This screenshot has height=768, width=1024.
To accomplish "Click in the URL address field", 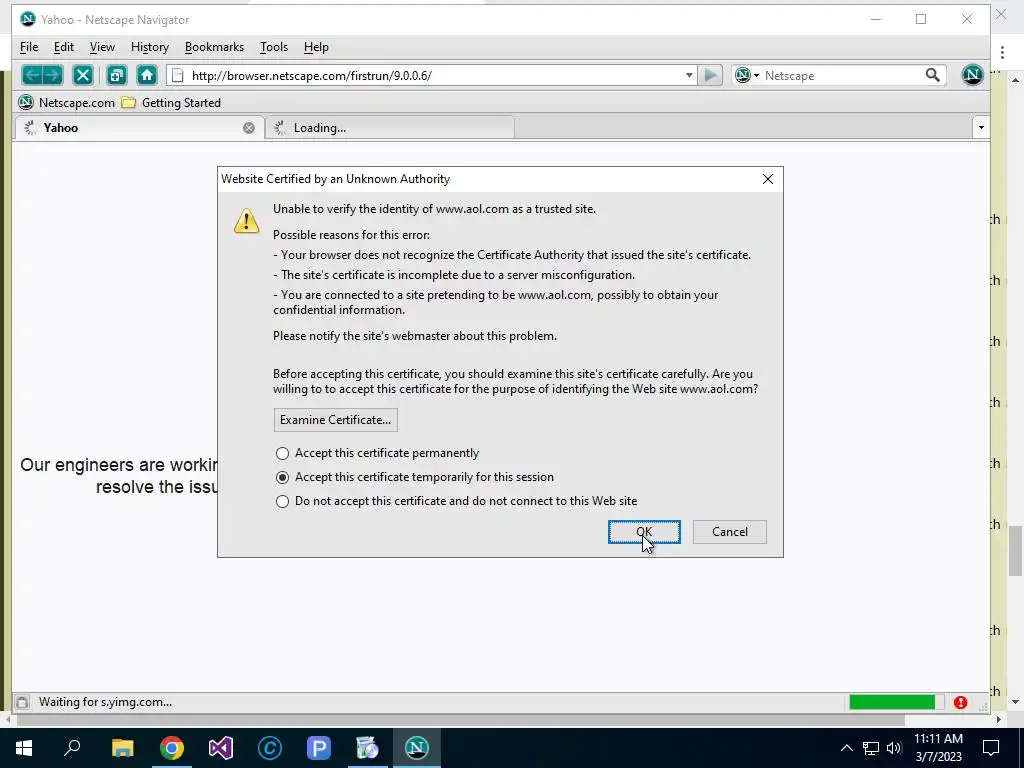I will (x=434, y=75).
